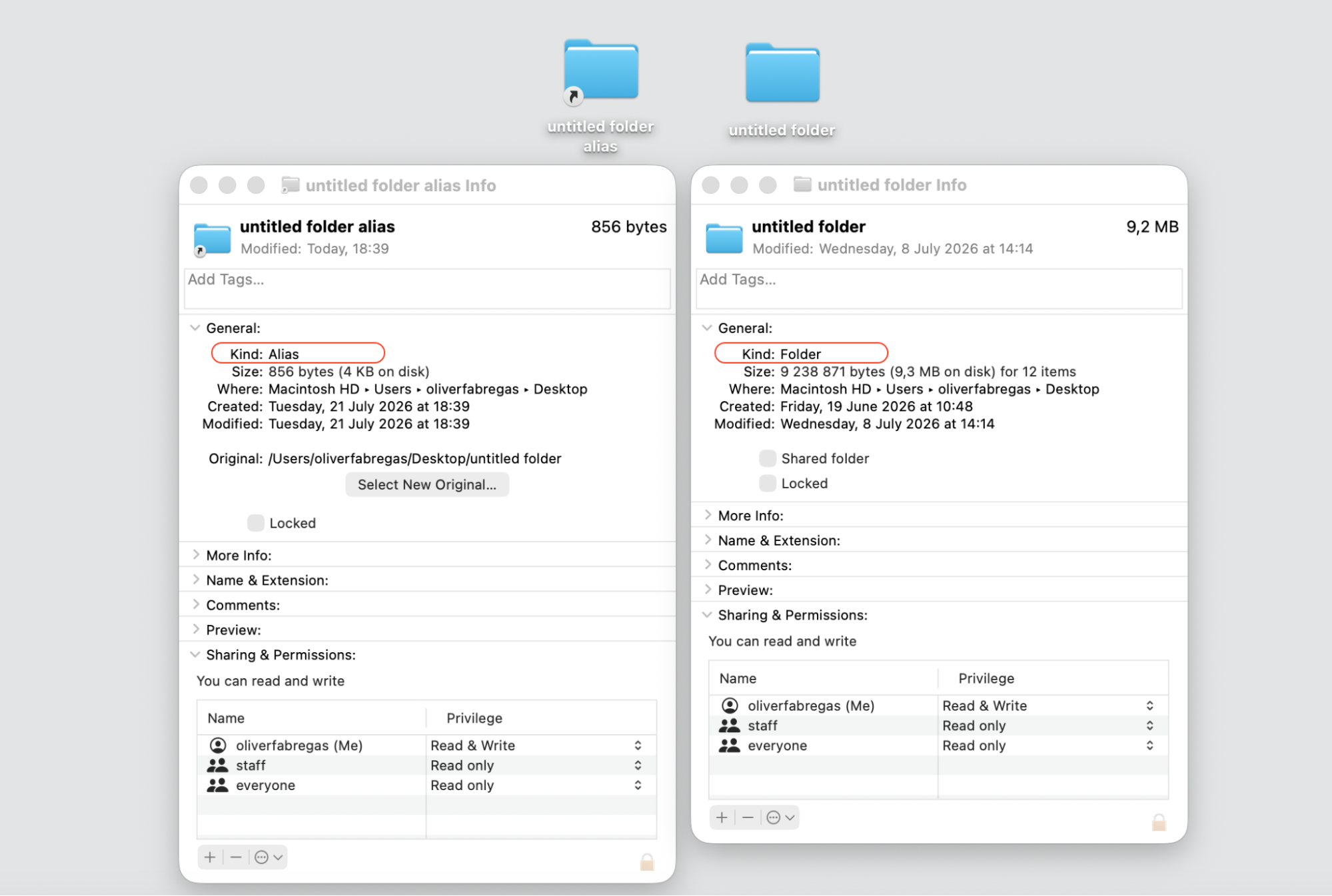
Task: Close the untitled folder alias Info window
Action: tap(199, 185)
